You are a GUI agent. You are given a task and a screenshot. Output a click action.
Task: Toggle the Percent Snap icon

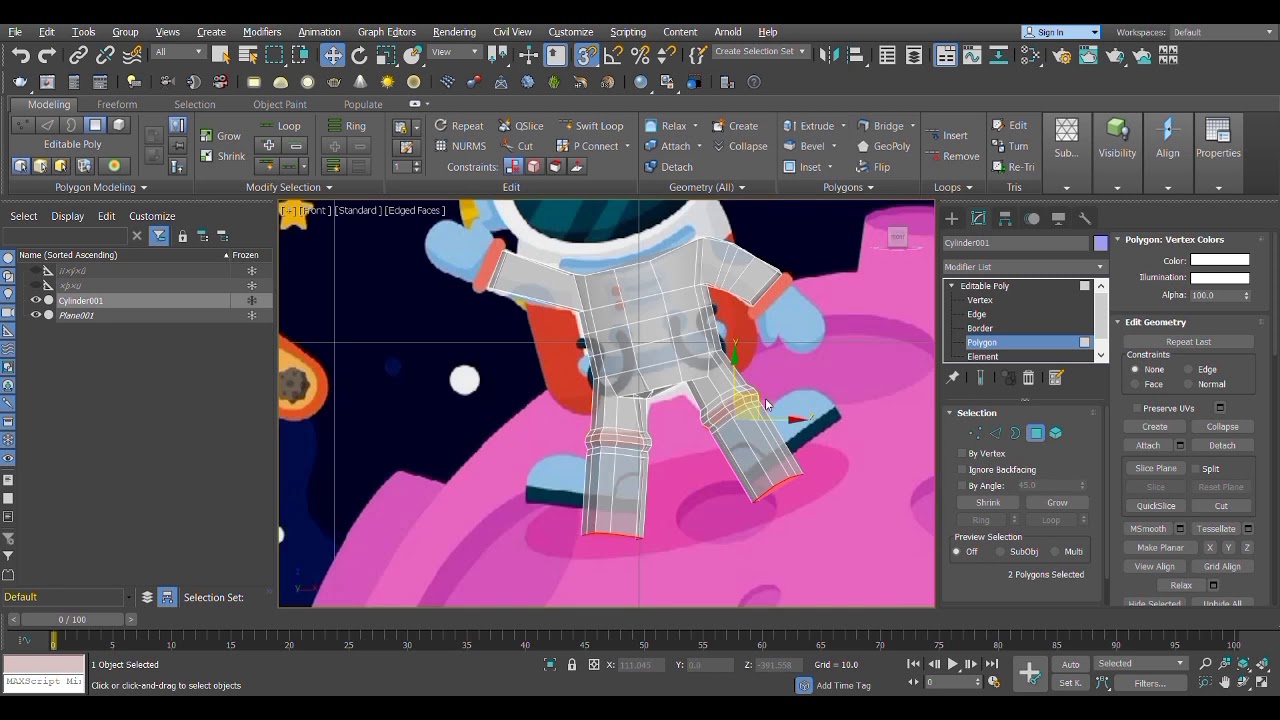[x=640, y=55]
